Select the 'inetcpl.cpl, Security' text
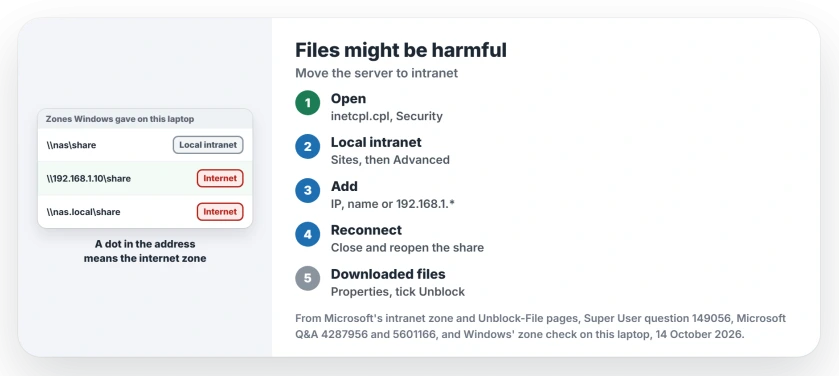The width and height of the screenshot is (839, 376). coord(386,116)
